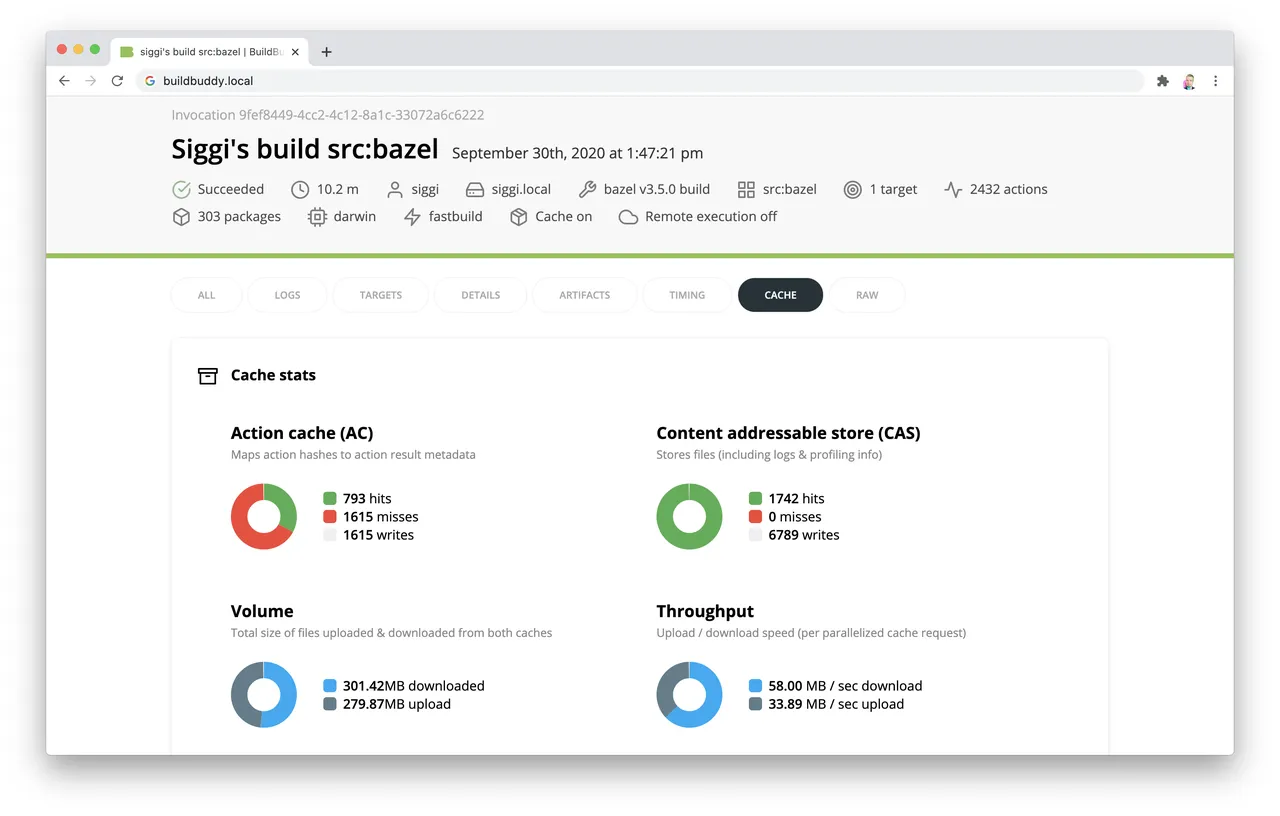Open the TIMING tab
1280x816 pixels.
[x=687, y=295]
